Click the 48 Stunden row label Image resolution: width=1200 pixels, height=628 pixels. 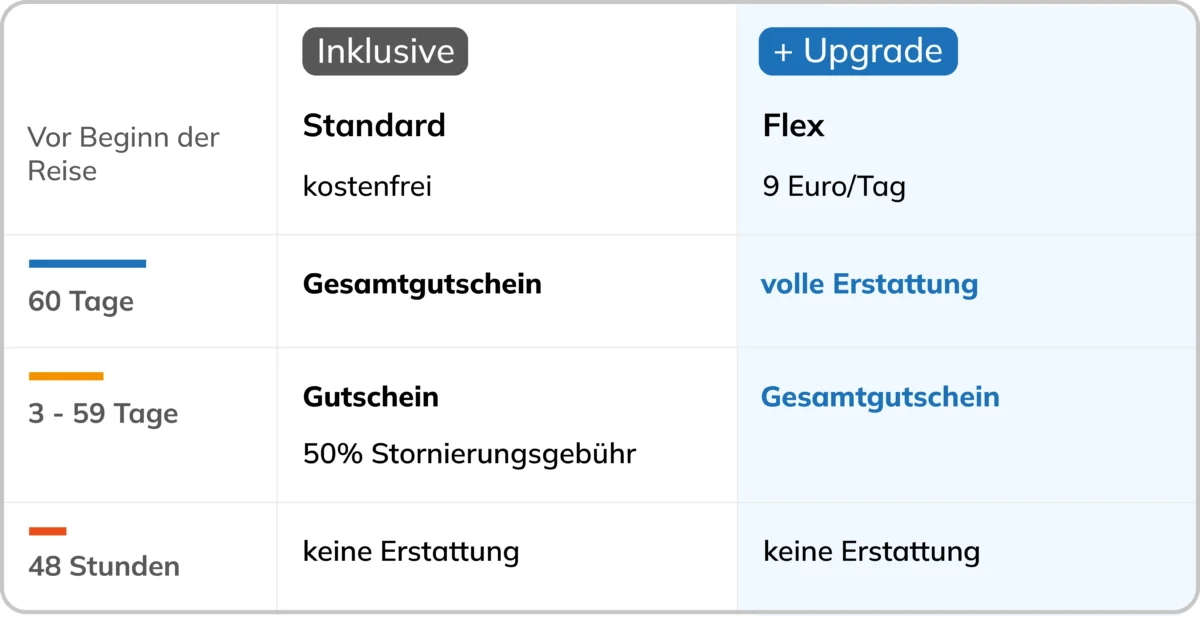(104, 567)
